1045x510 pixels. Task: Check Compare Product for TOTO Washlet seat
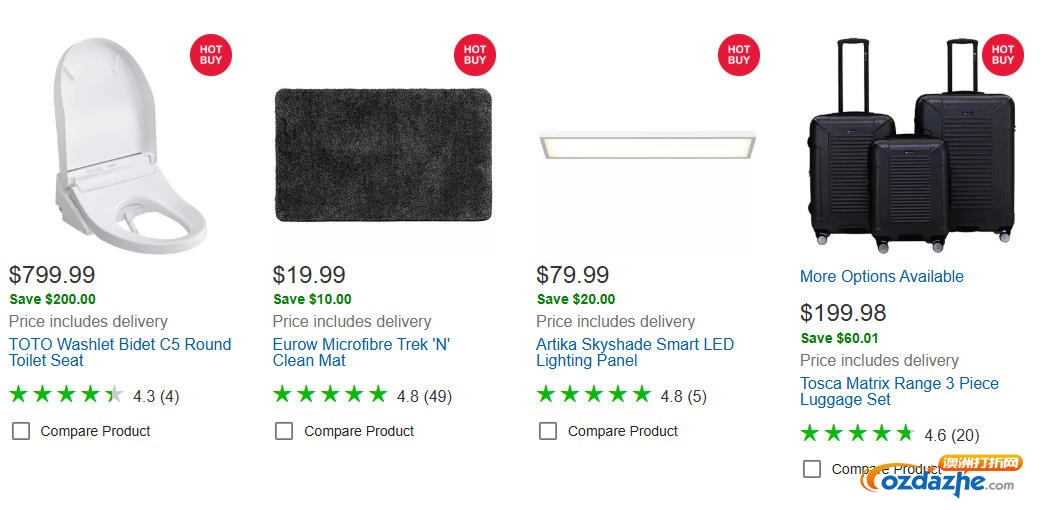pyautogui.click(x=21, y=431)
